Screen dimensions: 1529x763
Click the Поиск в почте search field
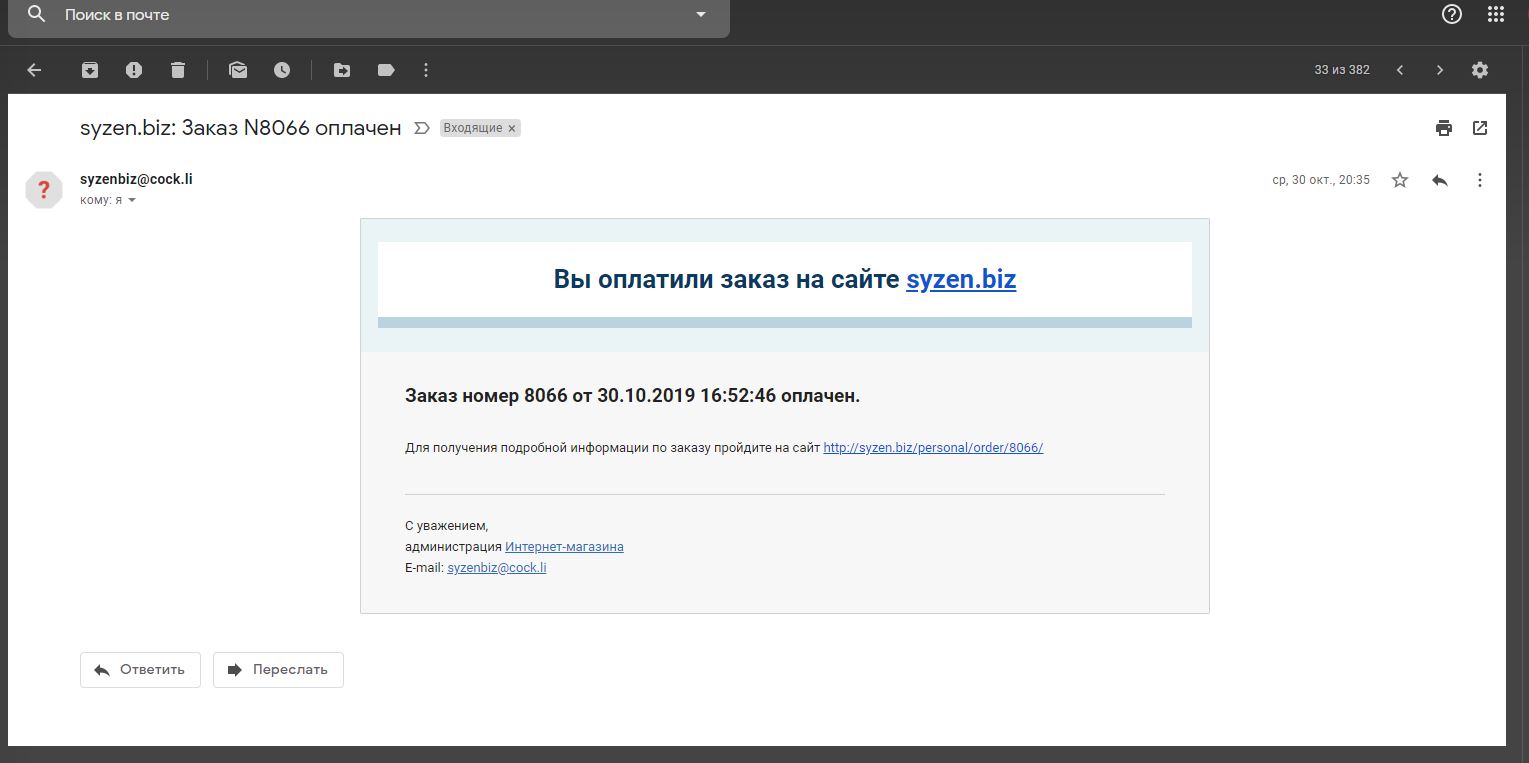click(370, 15)
